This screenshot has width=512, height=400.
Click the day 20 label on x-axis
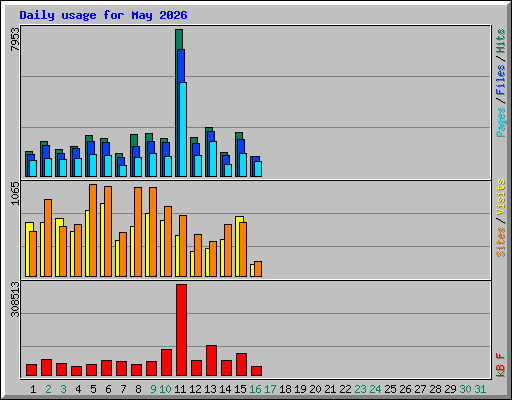tap(315, 389)
